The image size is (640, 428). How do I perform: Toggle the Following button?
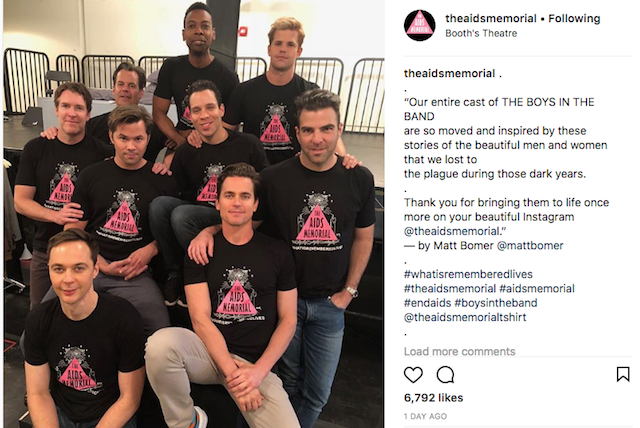tap(574, 19)
